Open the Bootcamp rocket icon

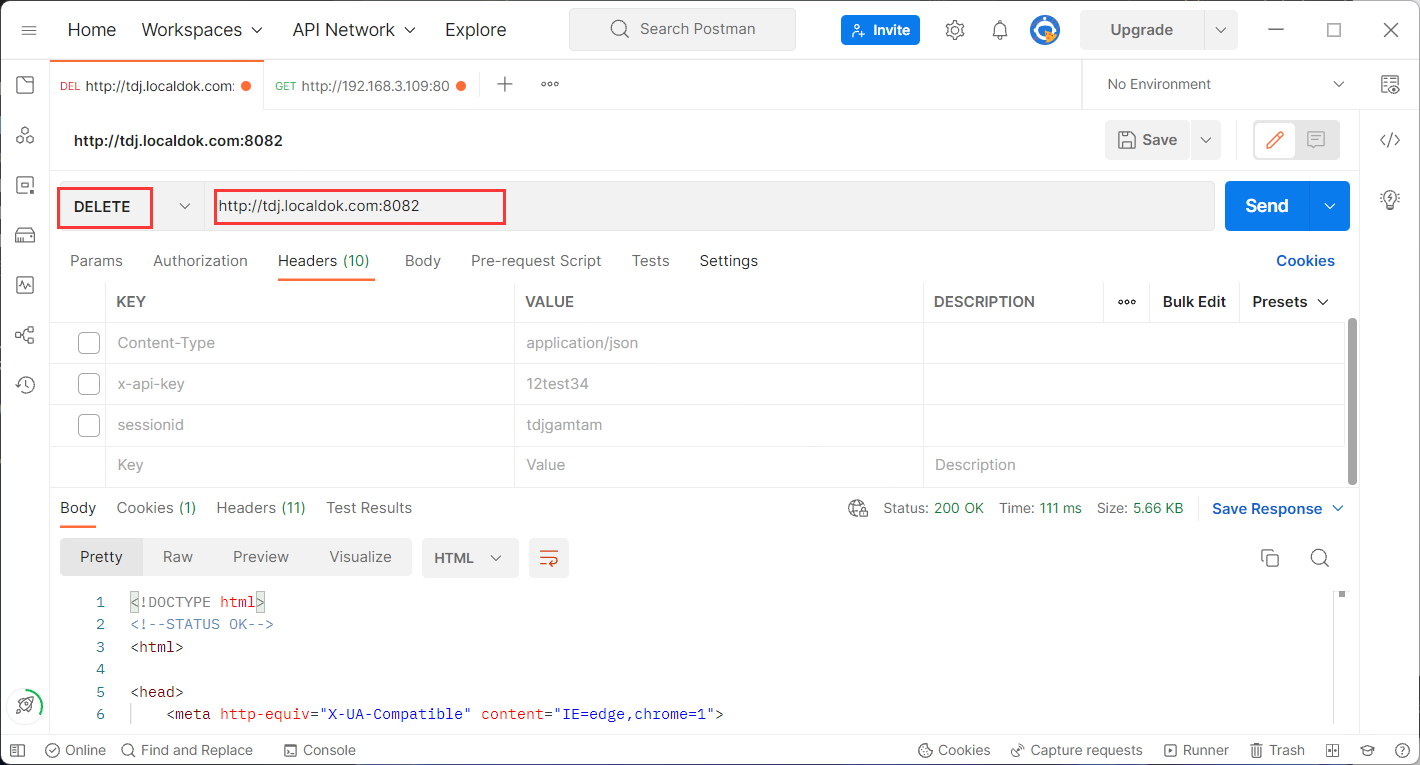pos(25,705)
